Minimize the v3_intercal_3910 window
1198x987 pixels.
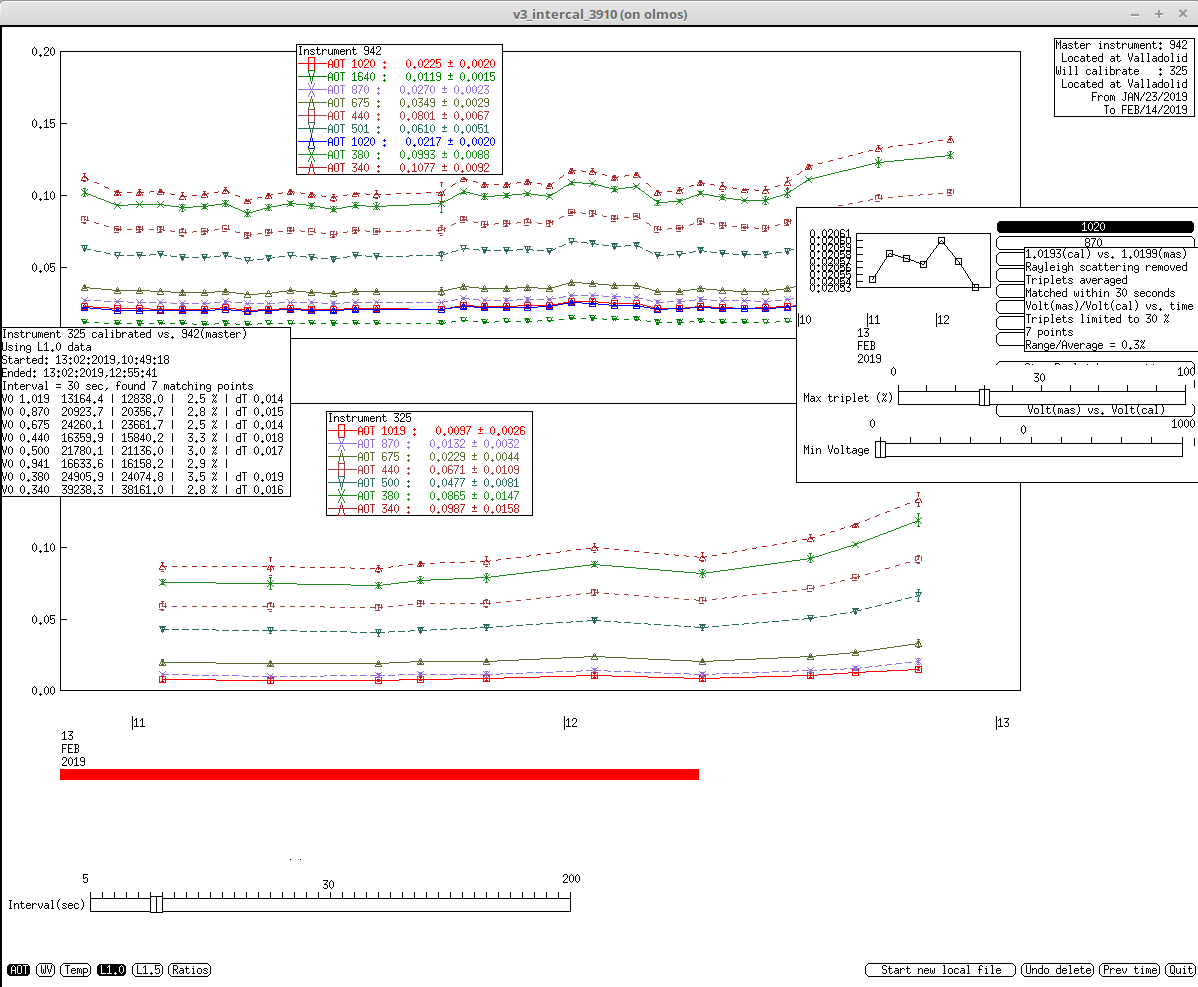1135,14
